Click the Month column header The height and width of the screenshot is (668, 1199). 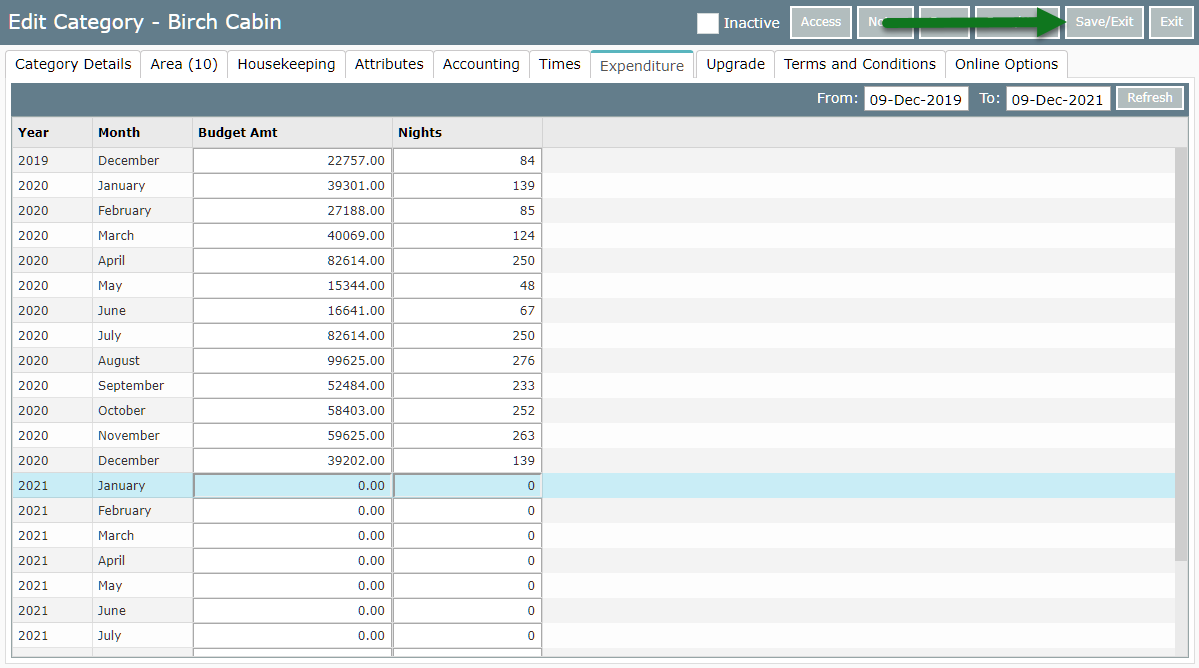142,132
